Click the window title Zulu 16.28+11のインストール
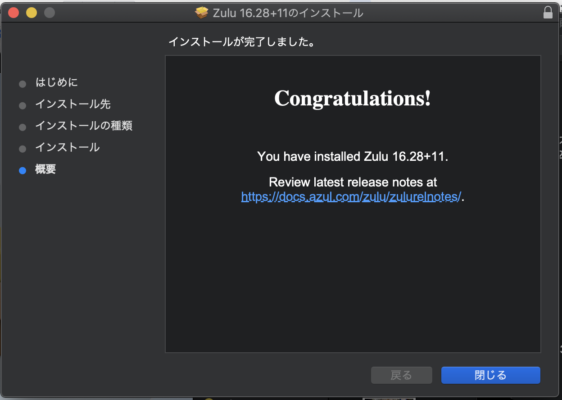This screenshot has width=562, height=400. coord(288,13)
